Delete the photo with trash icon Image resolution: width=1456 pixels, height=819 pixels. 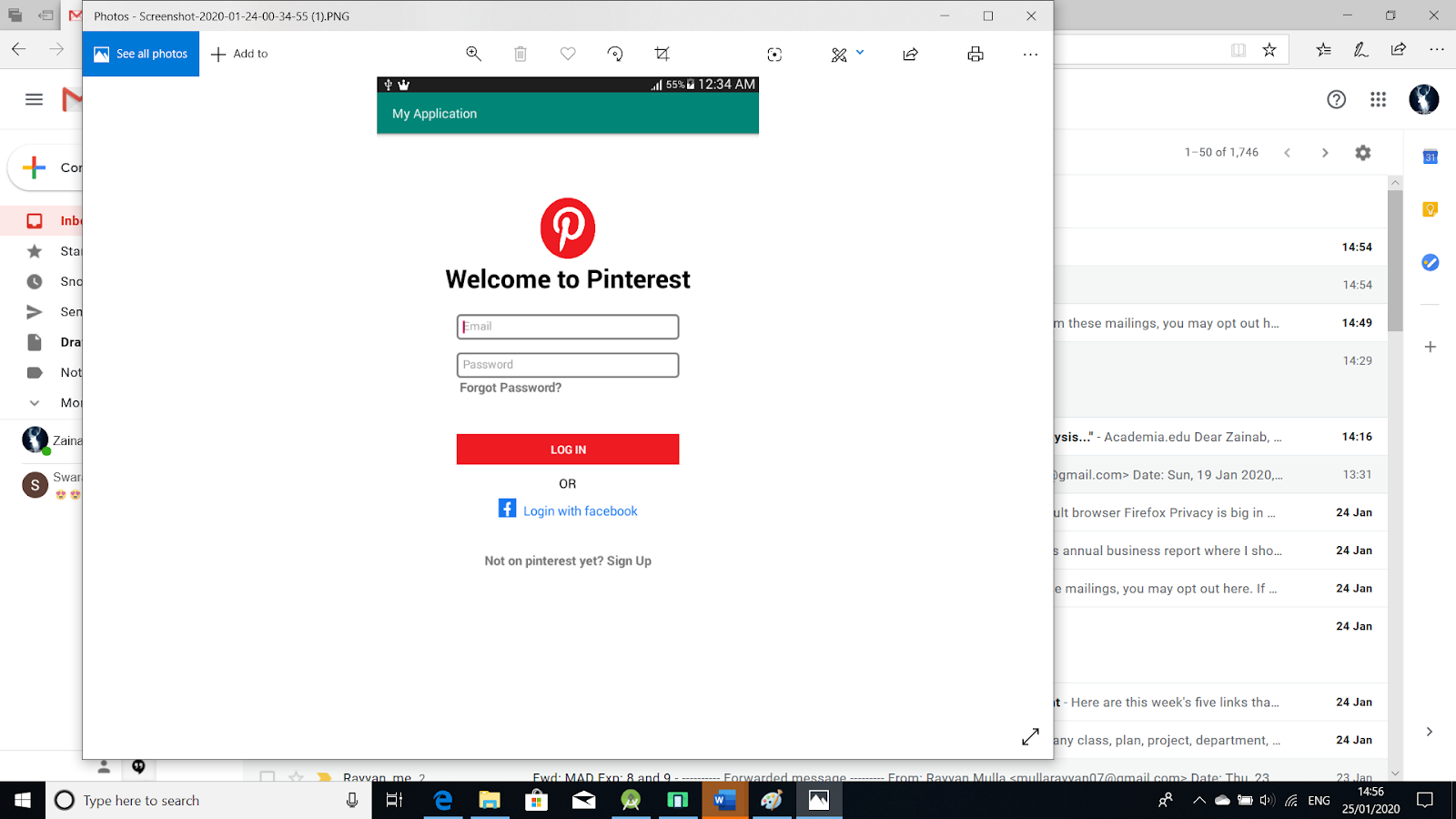521,54
